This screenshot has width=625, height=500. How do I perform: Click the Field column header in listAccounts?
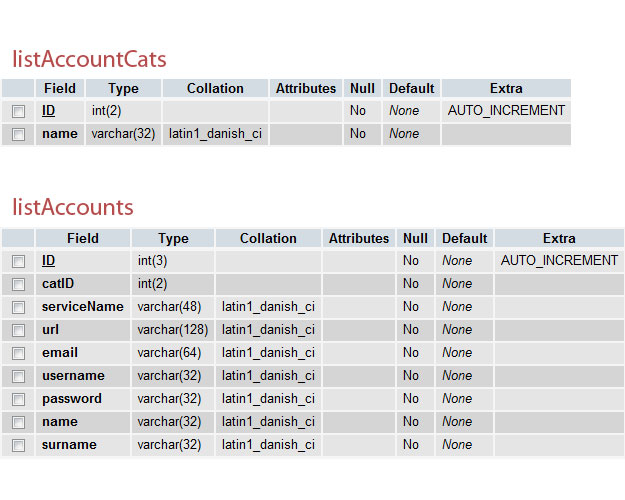(x=83, y=238)
